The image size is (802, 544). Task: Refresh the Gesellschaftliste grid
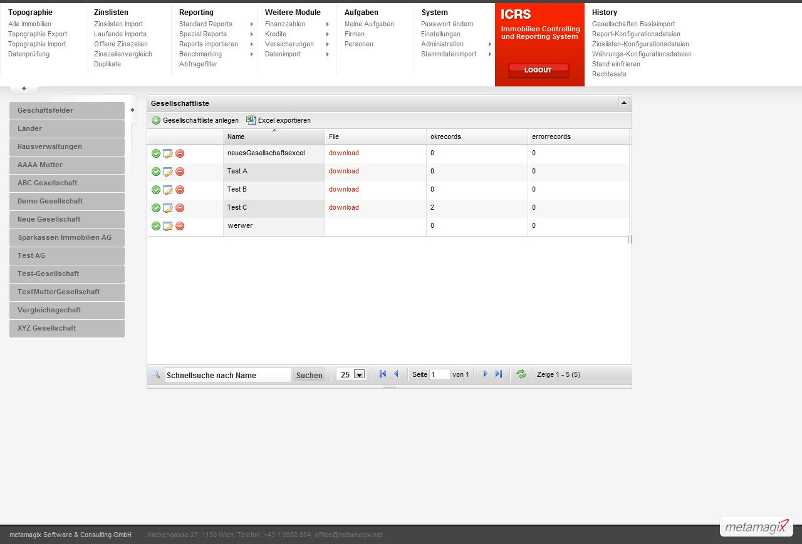coord(521,374)
